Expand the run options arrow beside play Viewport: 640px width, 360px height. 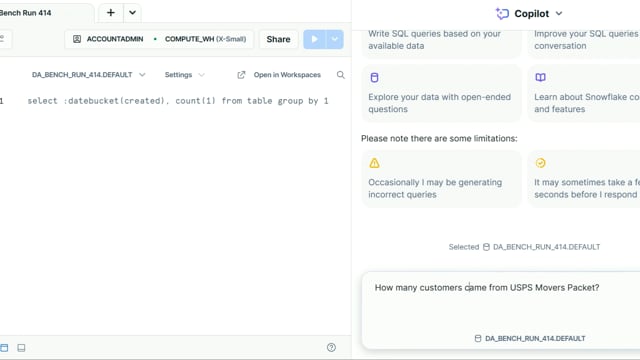[x=335, y=39]
